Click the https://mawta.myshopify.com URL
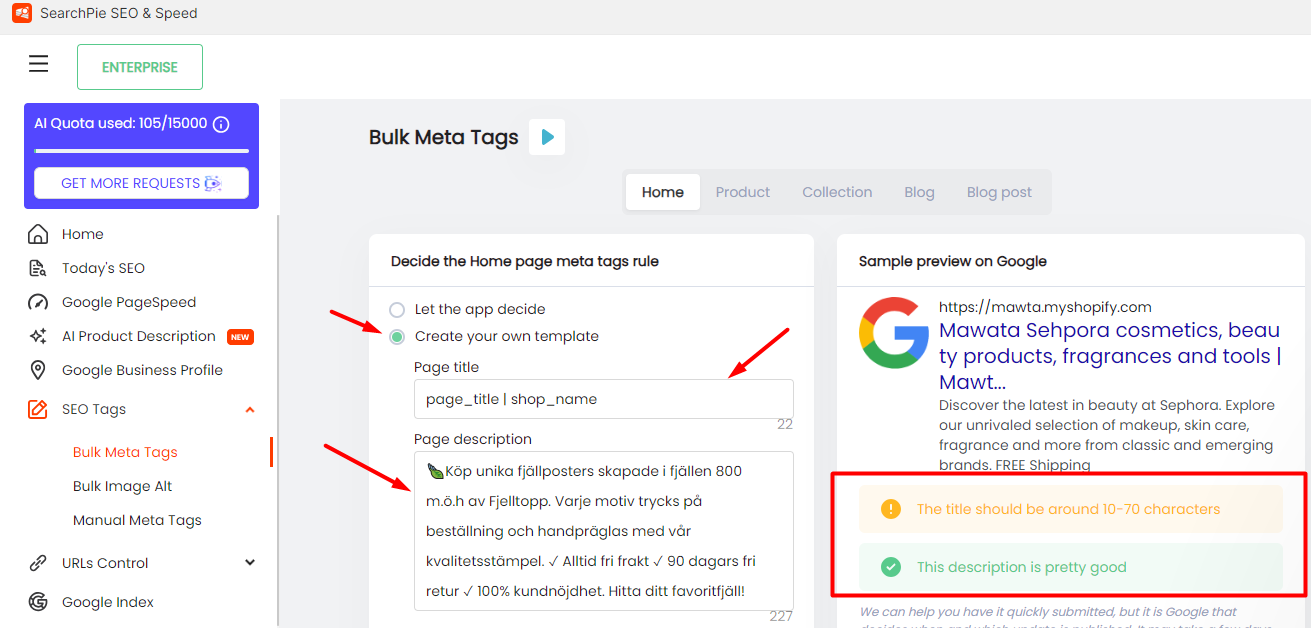 point(1045,307)
